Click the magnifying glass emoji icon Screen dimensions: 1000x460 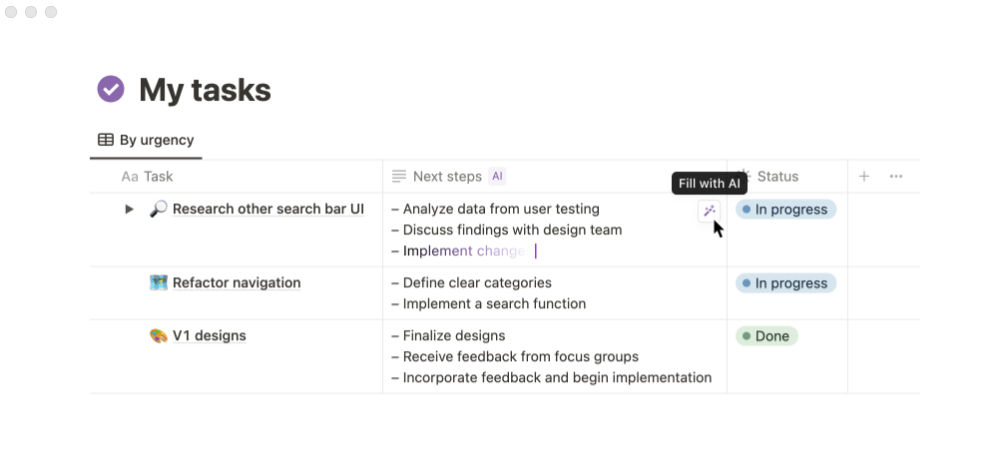(x=158, y=209)
